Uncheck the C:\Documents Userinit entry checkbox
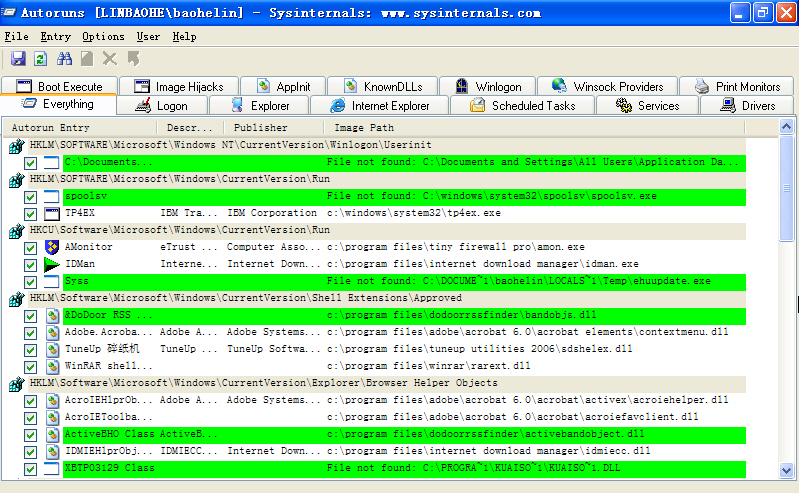 click(x=31, y=163)
